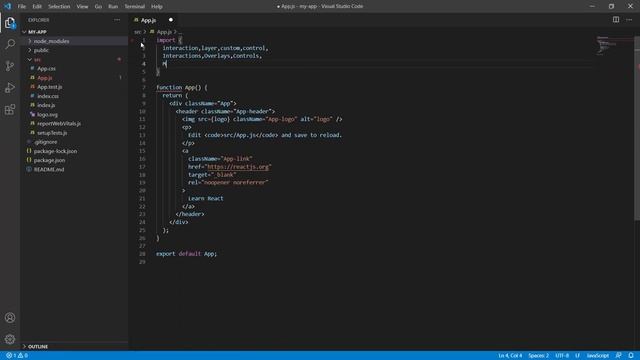Open the Go menu

(x=98, y=7)
